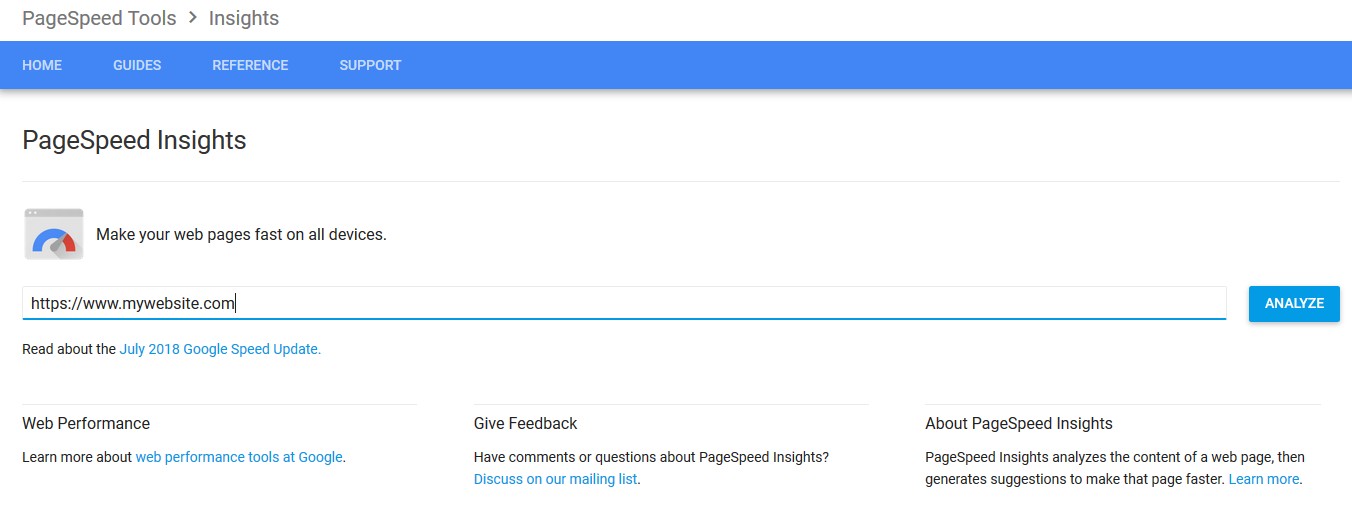Click the 'Make your web pages fast' tagline

(241, 235)
